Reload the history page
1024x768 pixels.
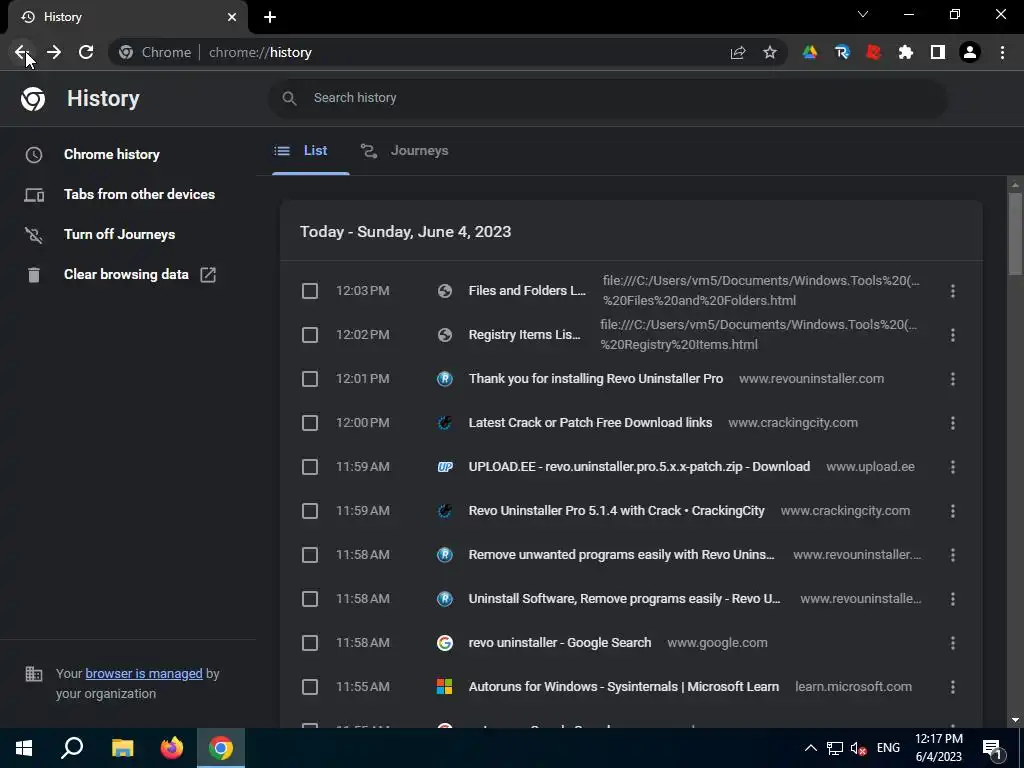pos(86,52)
